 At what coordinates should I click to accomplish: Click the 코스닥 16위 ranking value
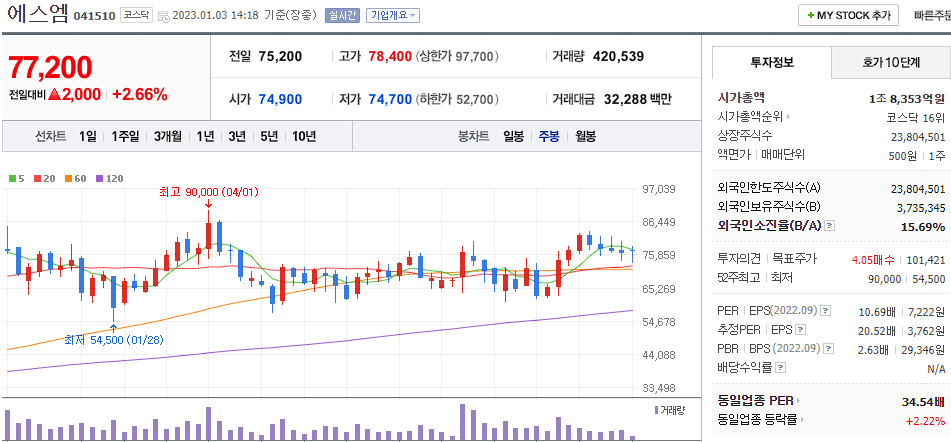pos(916,116)
